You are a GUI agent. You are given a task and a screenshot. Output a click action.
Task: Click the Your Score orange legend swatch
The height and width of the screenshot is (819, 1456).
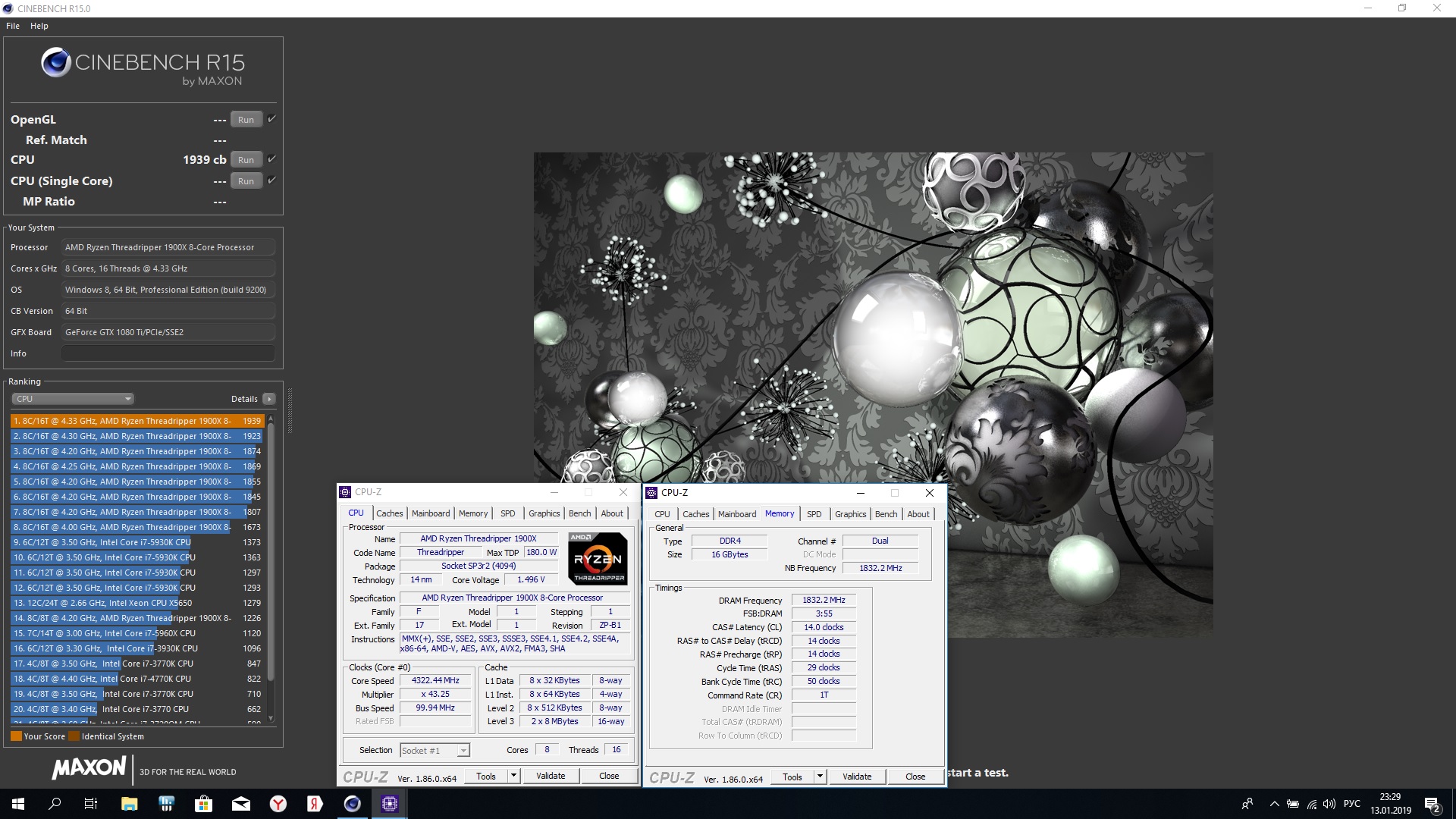[x=16, y=736]
